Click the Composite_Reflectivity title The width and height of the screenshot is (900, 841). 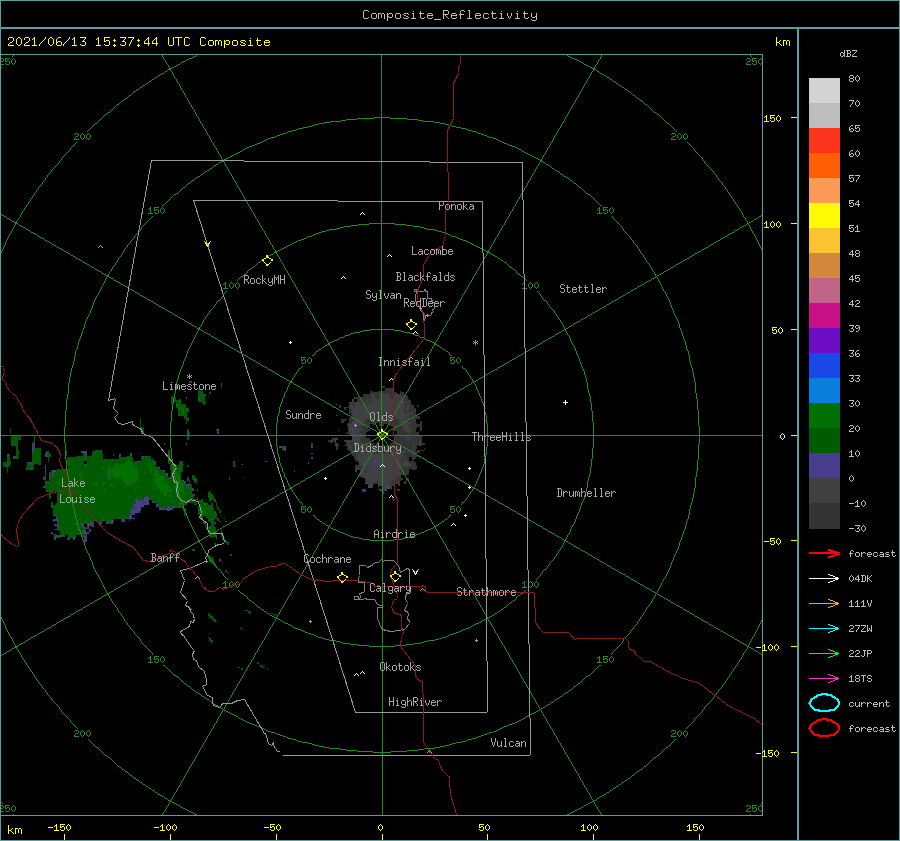click(x=449, y=15)
